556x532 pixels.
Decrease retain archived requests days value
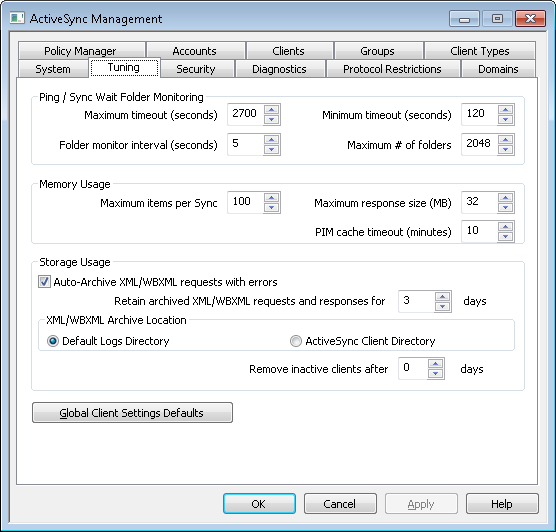pyautogui.click(x=443, y=306)
